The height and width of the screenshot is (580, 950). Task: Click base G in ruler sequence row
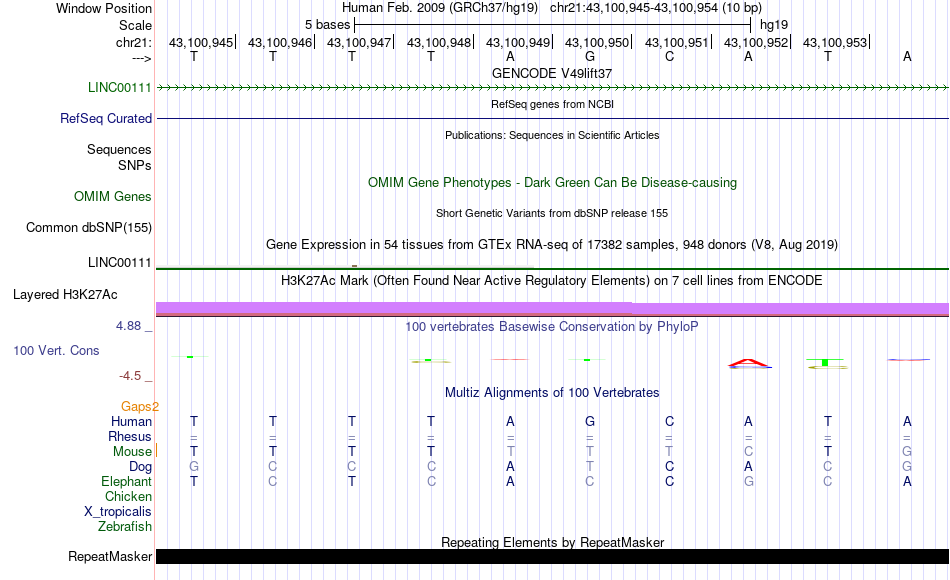[x=590, y=56]
